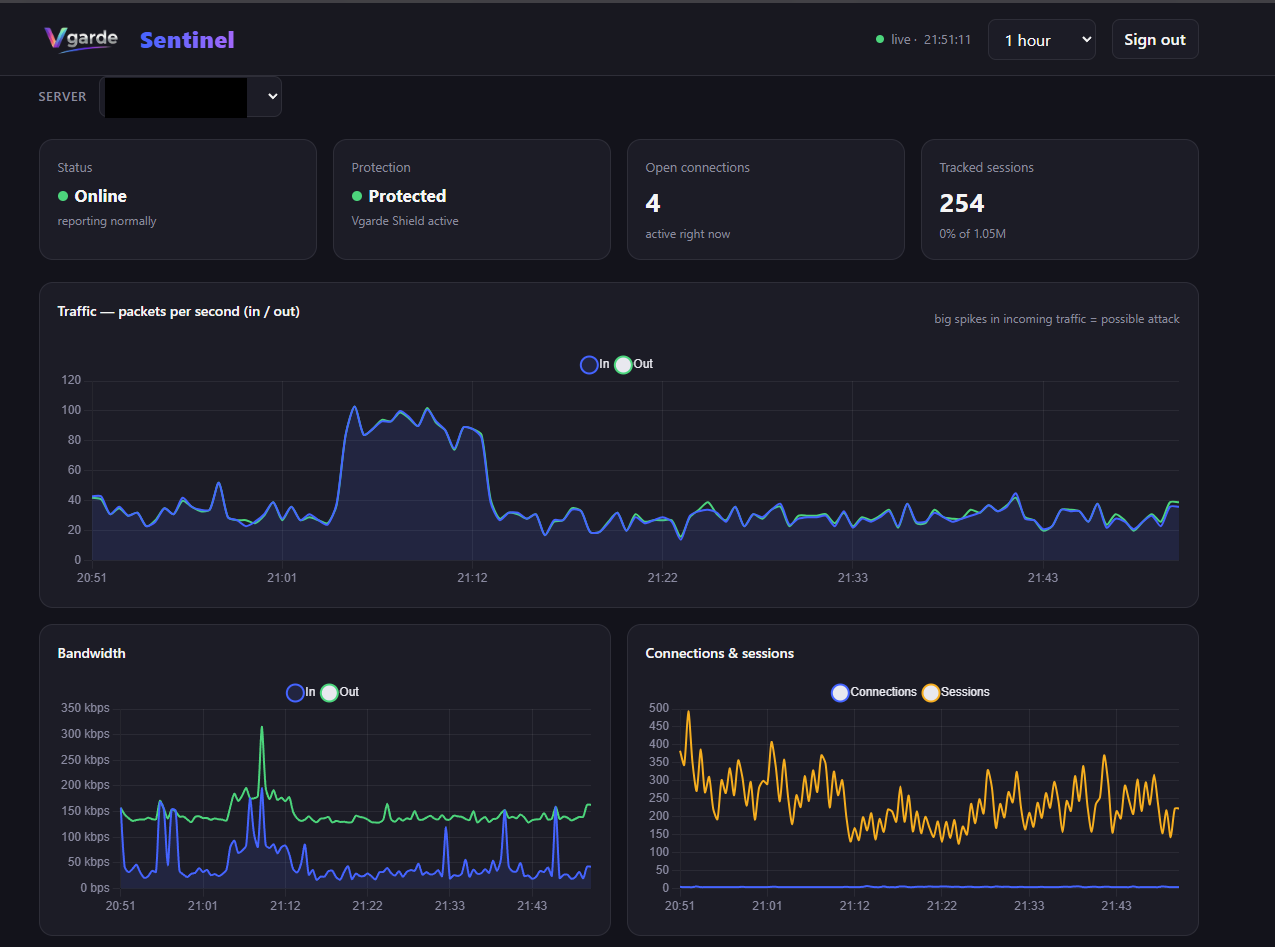Click the green live status dot
1275x947 pixels.
(x=880, y=40)
